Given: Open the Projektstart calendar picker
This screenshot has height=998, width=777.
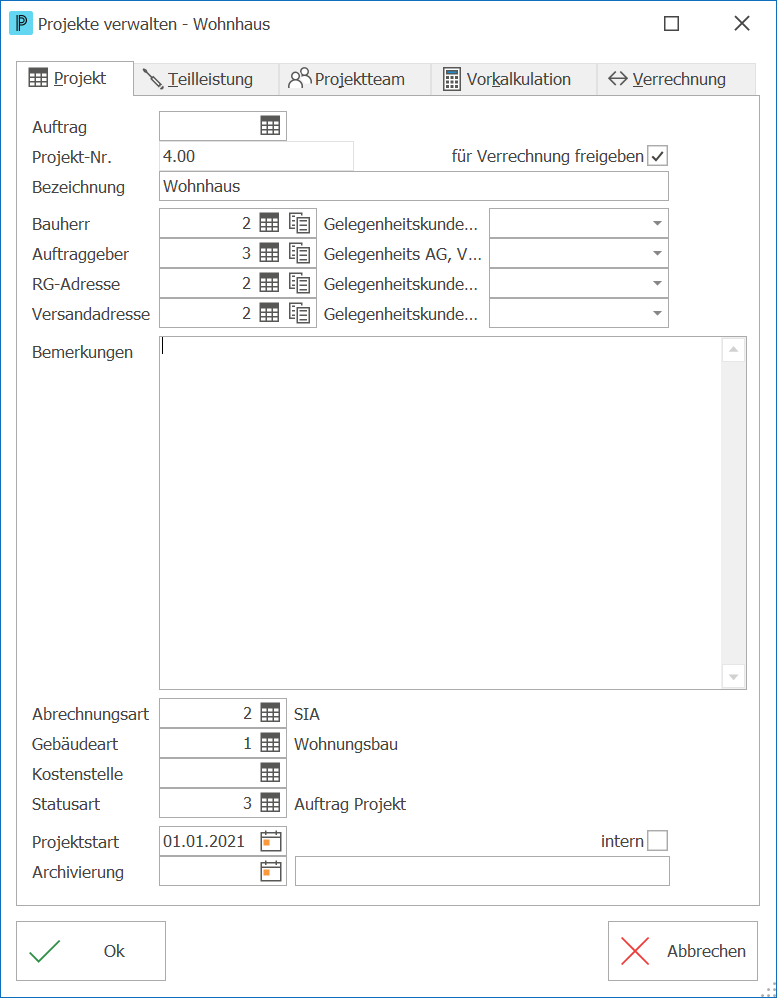Looking at the screenshot, I should [x=270, y=841].
